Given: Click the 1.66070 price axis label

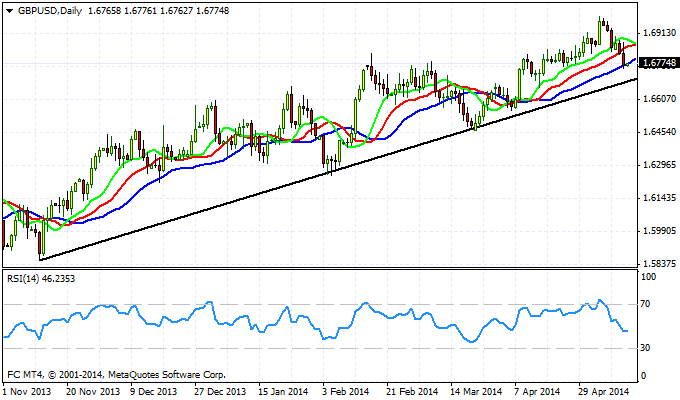Looking at the screenshot, I should pos(660,99).
